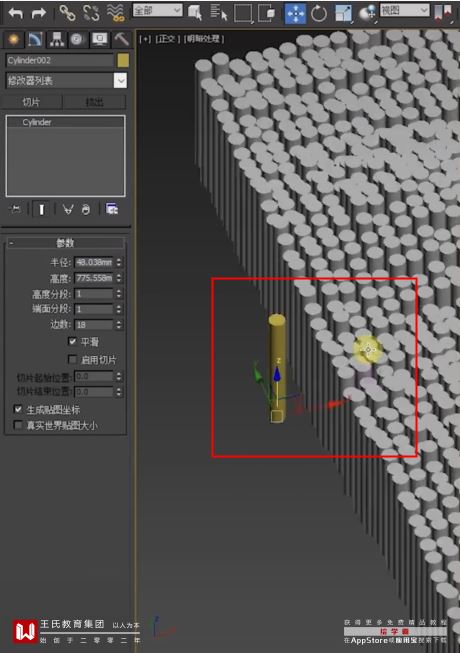Choose the Rectangular Selection Region tool
The image size is (460, 653).
coord(243,13)
